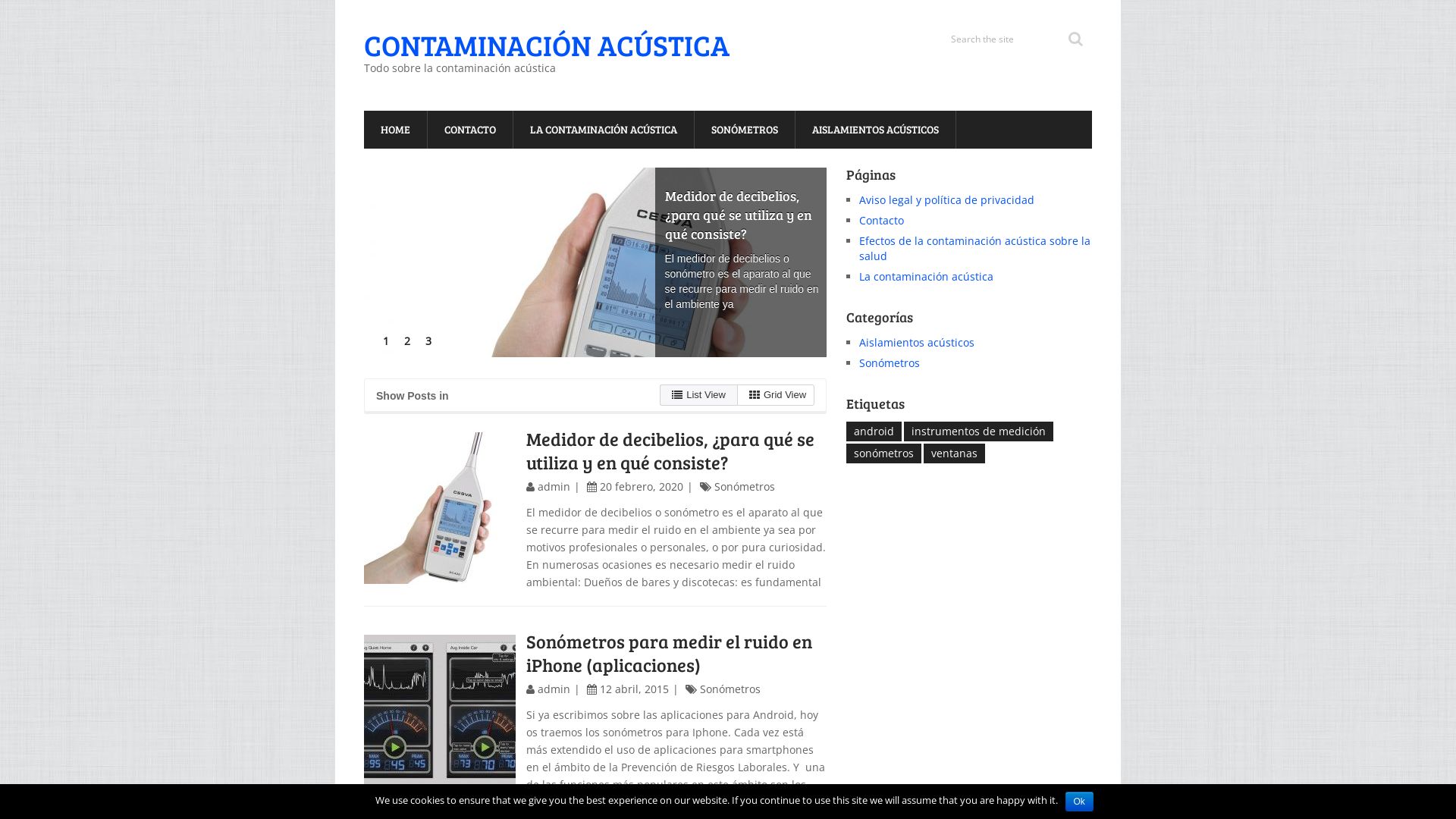Viewport: 1456px width, 819px height.
Task: Click the sonómetro article thumbnail image
Action: point(439,506)
